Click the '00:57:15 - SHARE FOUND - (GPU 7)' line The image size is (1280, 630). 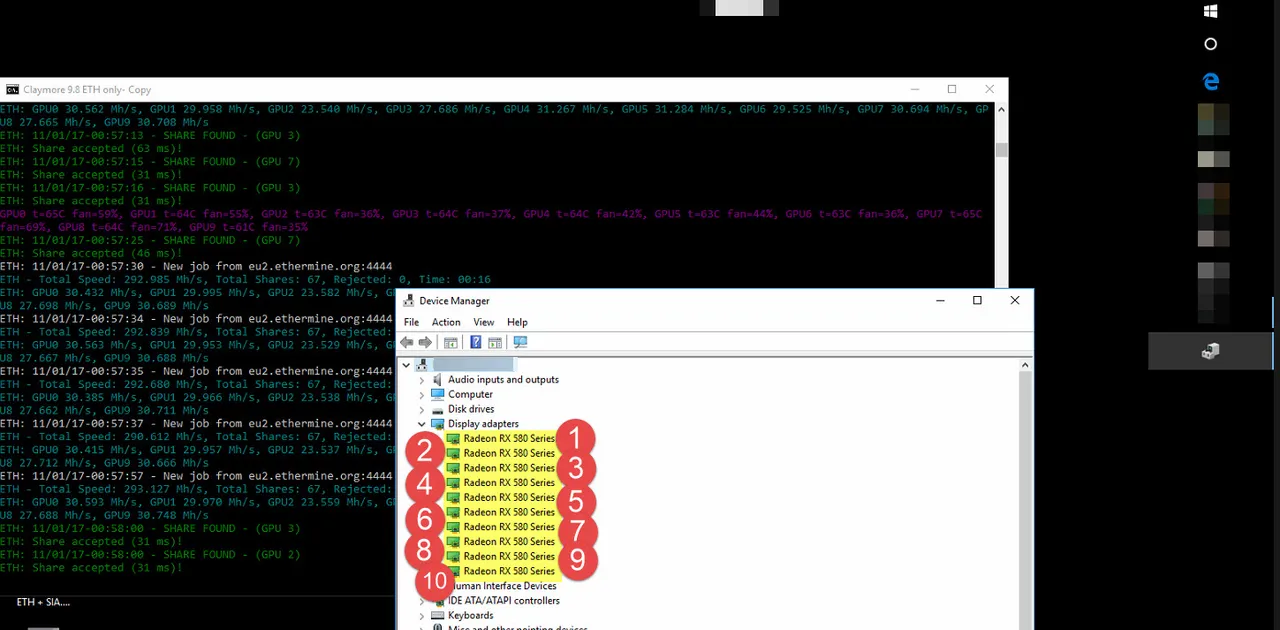click(150, 161)
